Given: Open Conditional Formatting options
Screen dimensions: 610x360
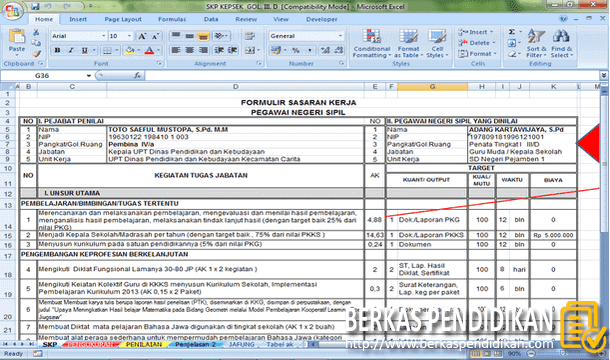Looking at the screenshot, I should coord(372,43).
